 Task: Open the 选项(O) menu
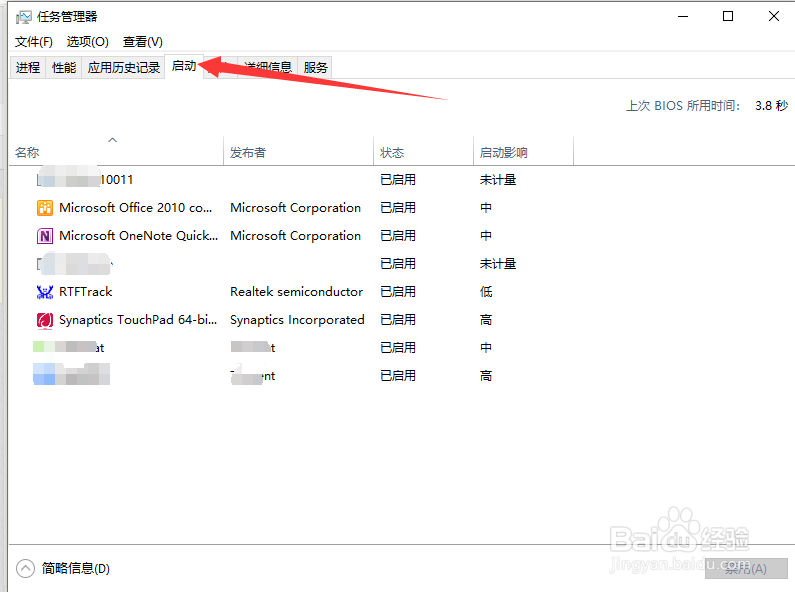88,42
